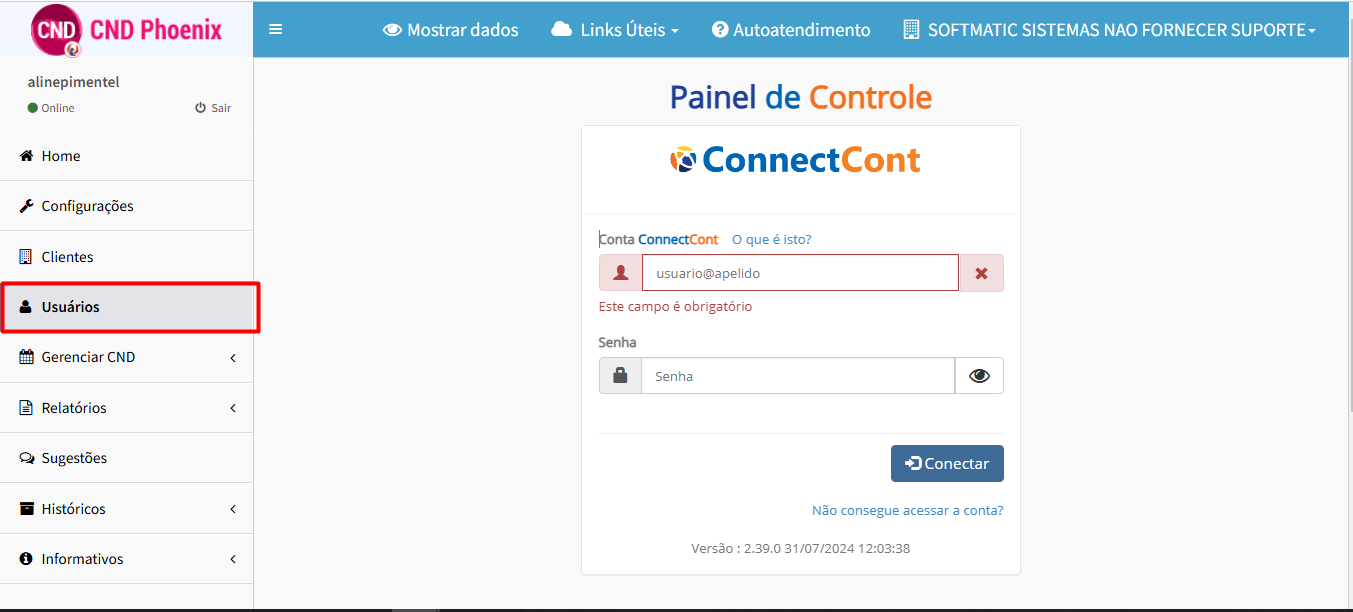The height and width of the screenshot is (612, 1353).
Task: Expand Gerenciar CND submenu chevron
Action: click(x=233, y=358)
